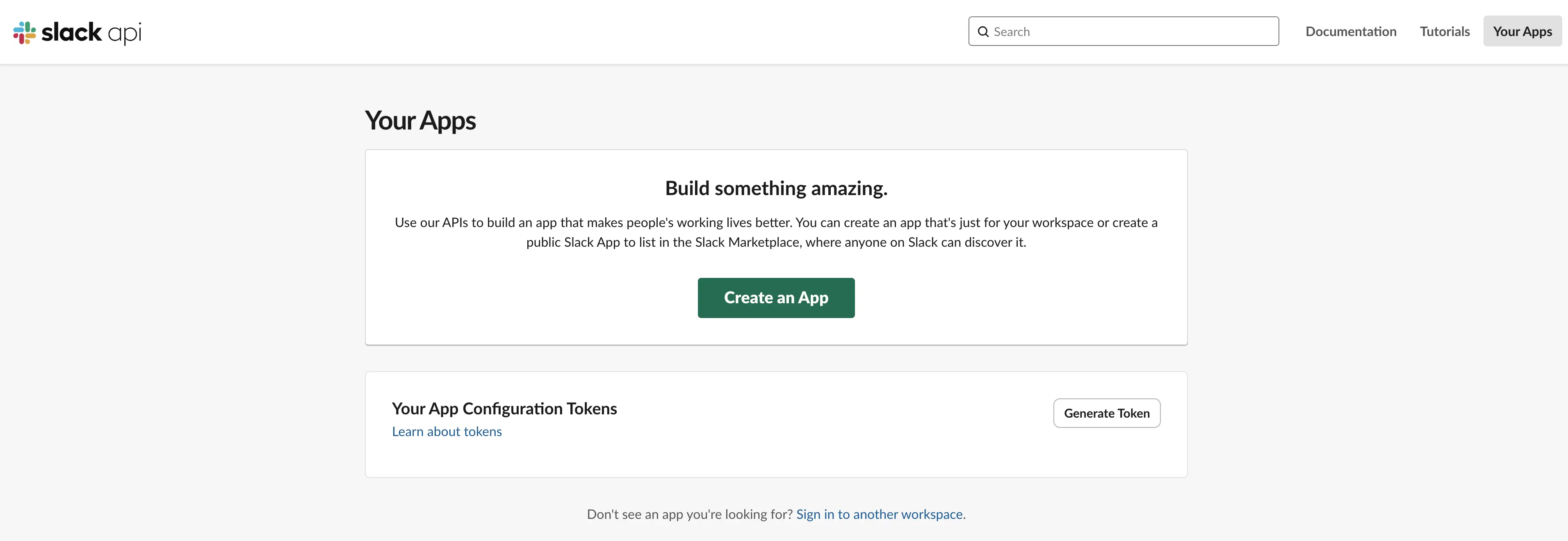Click the Slack logo icon
This screenshot has height=541, width=1568.
[x=24, y=32]
